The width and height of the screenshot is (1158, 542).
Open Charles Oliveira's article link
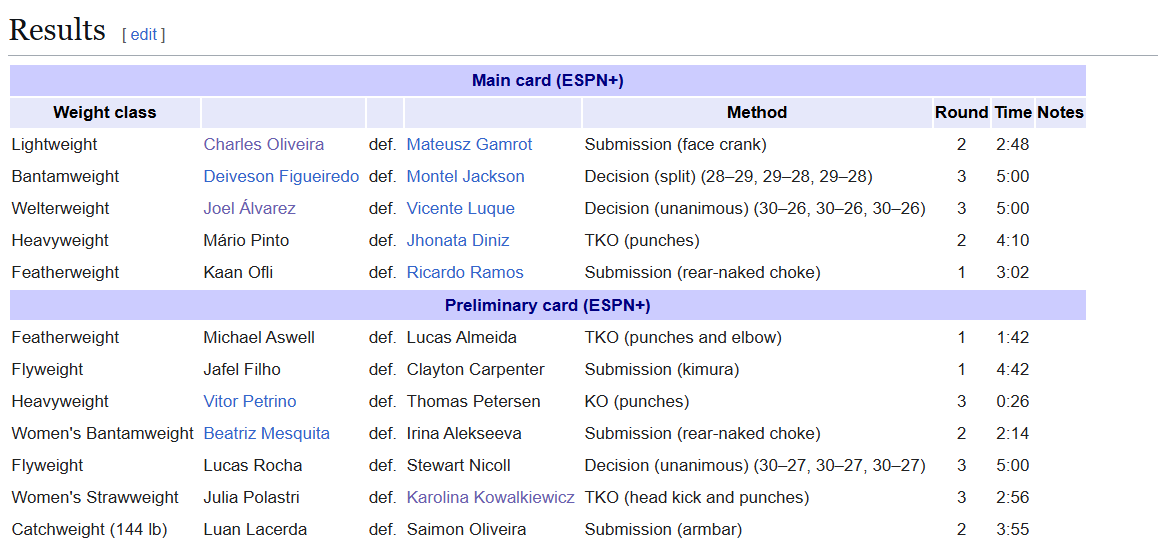263,144
